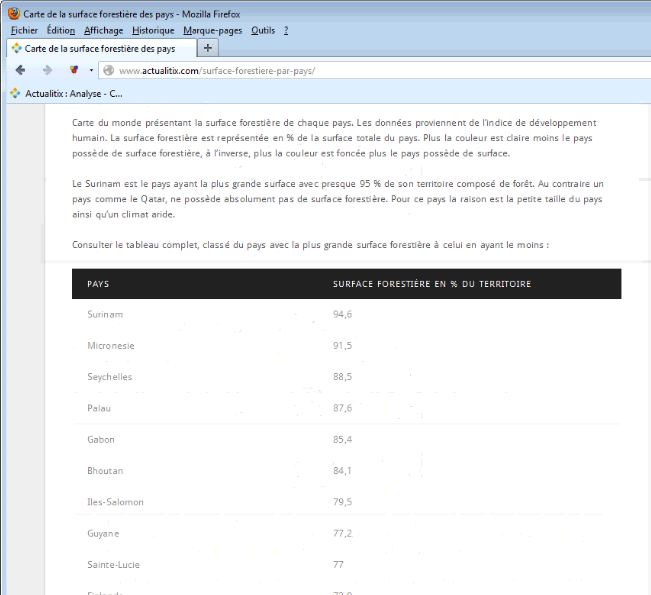Select the Seychelles cell

pos(110,377)
